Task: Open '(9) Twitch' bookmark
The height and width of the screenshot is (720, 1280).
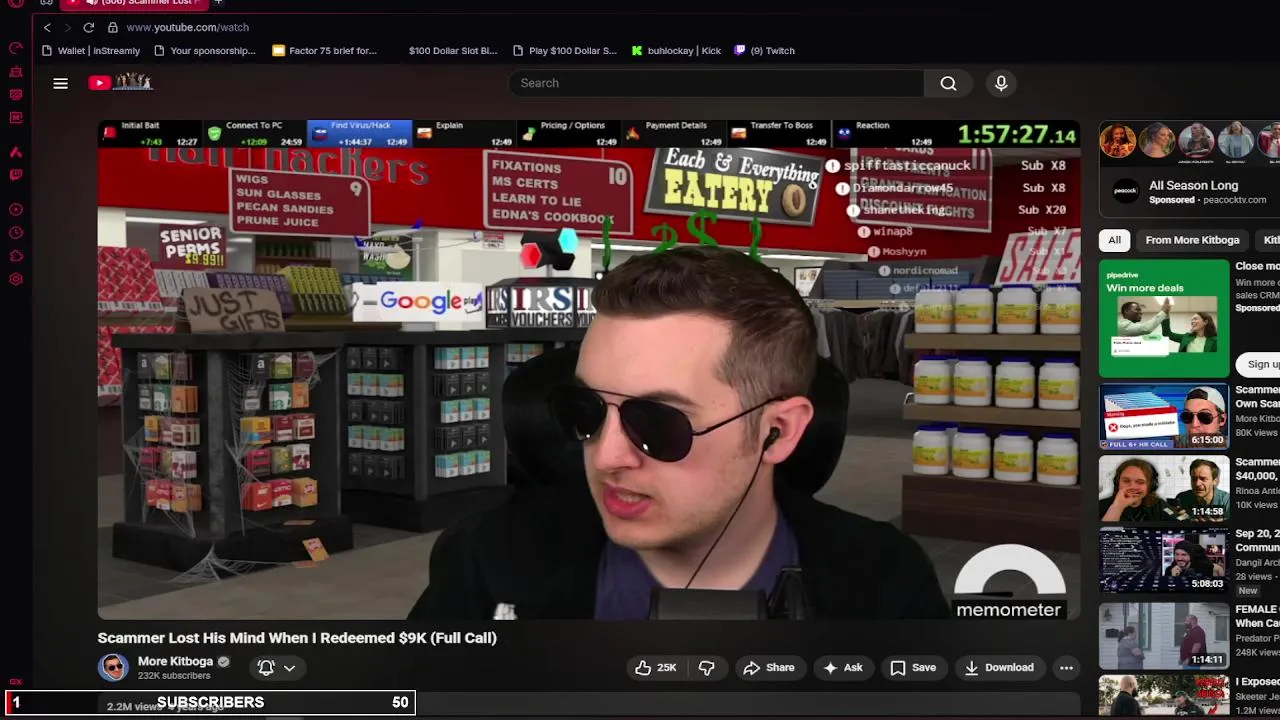Action: point(764,51)
